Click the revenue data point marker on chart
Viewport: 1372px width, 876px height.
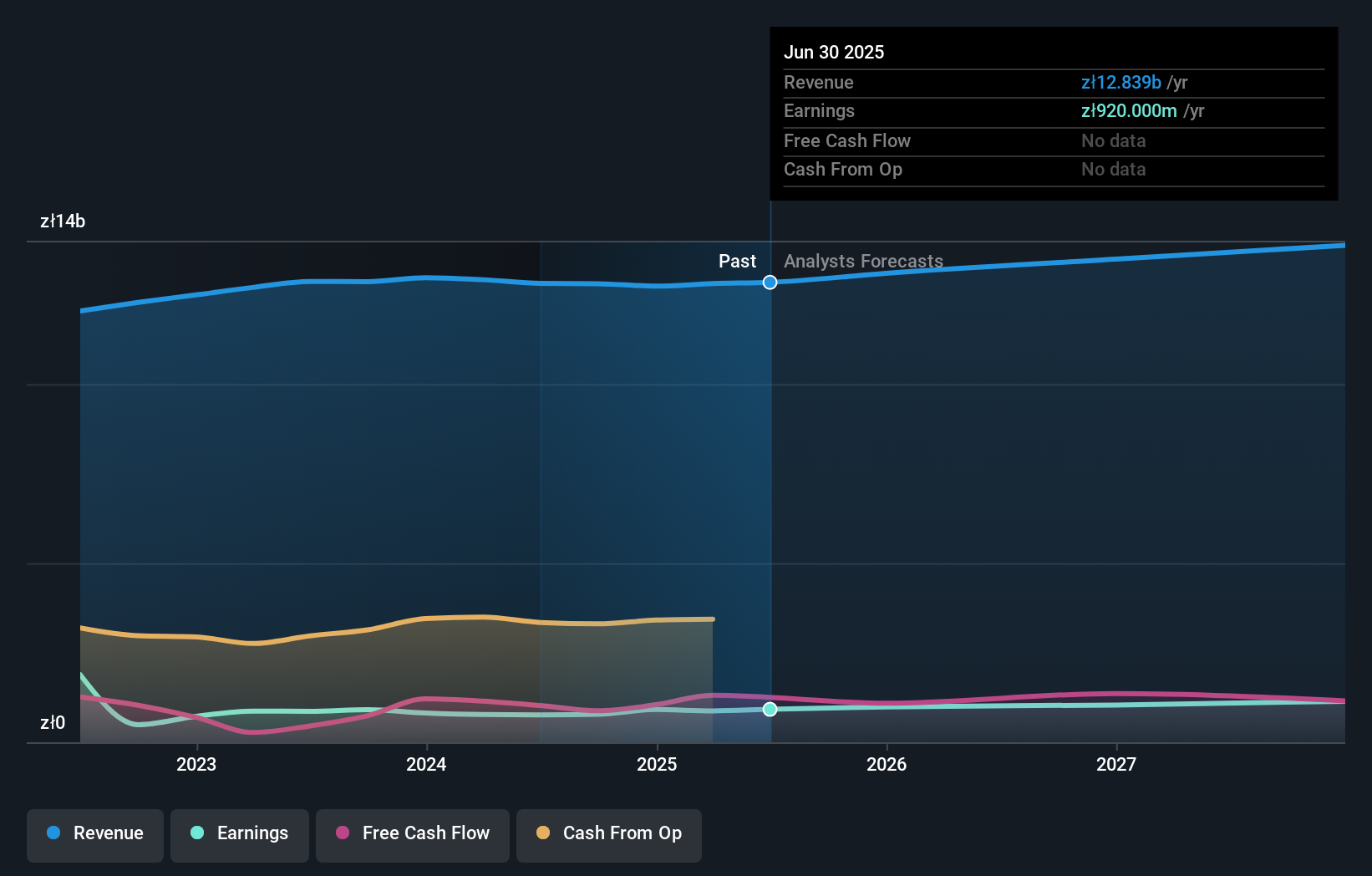769,283
